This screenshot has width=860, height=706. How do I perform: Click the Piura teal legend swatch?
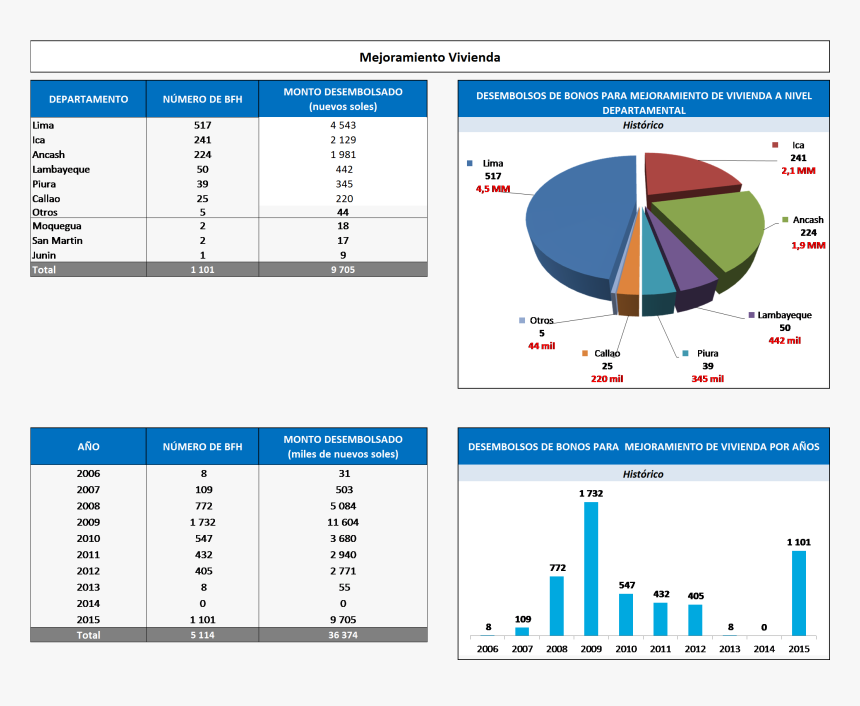[x=686, y=353]
